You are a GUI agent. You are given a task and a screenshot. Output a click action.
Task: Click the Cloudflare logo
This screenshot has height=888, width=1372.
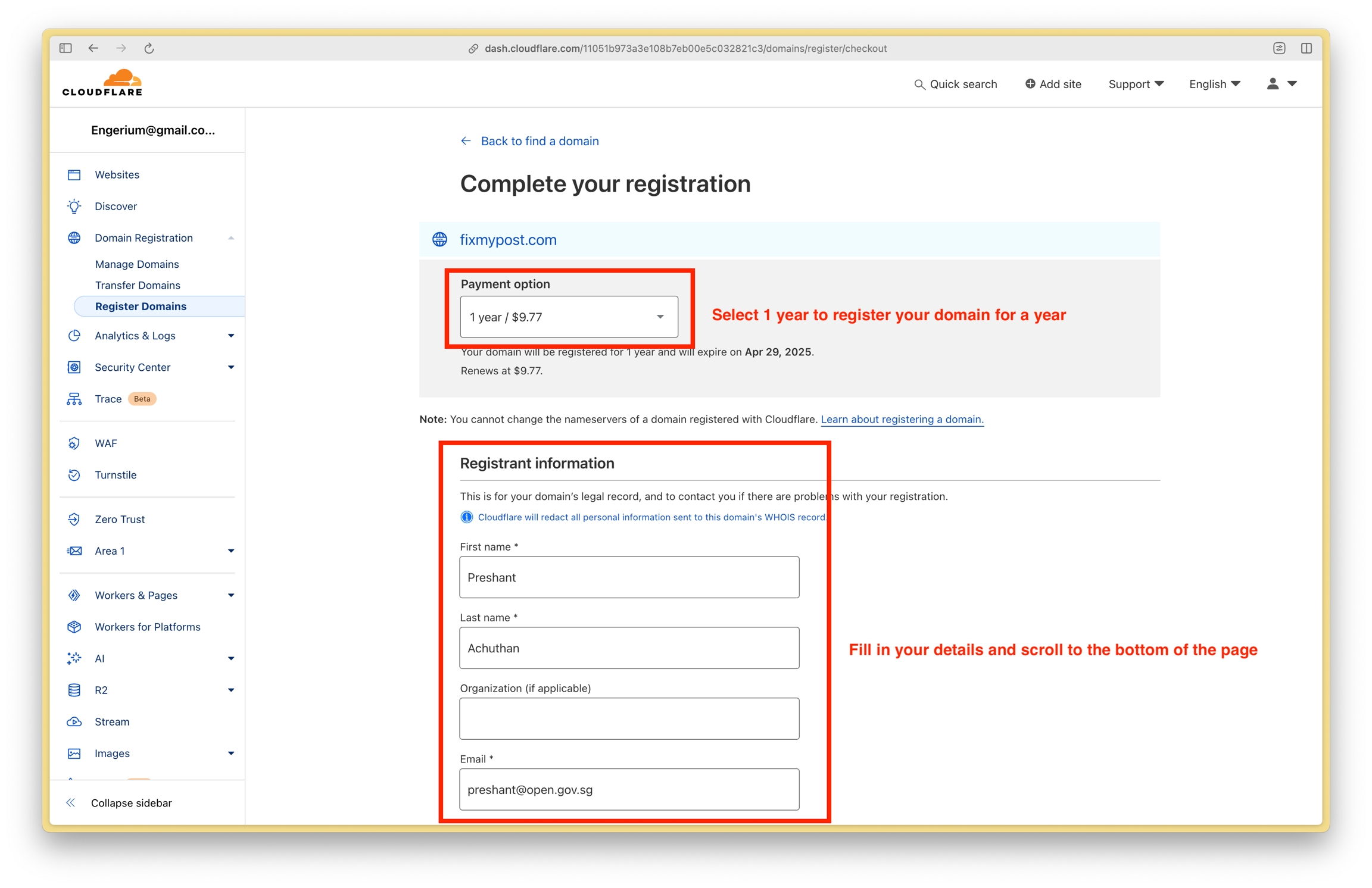(x=102, y=83)
